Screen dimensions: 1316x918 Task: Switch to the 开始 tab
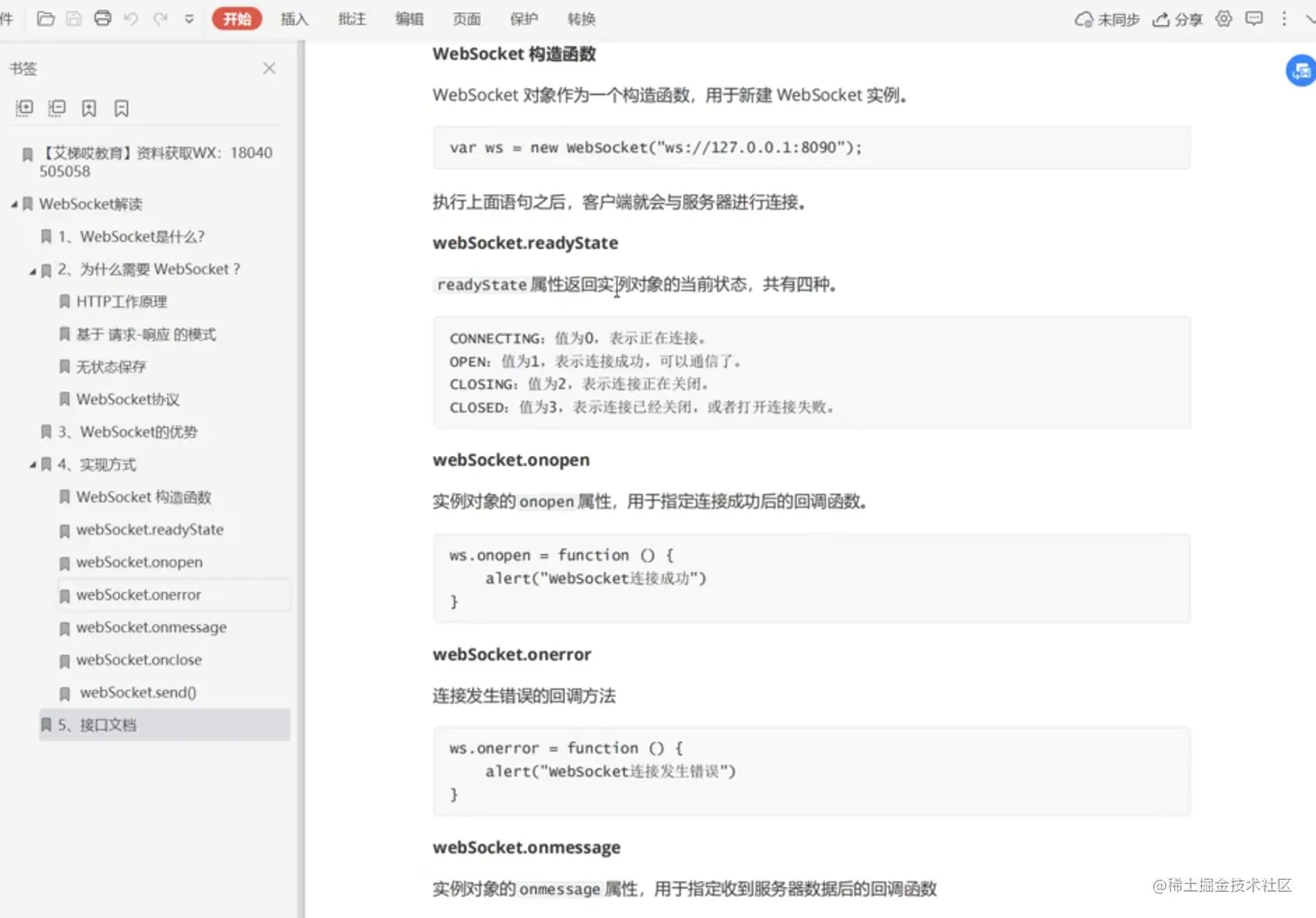point(237,18)
